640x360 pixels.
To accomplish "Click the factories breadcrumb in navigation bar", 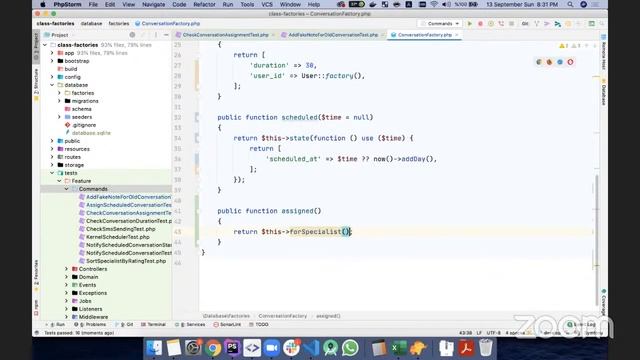I will tap(119, 24).
